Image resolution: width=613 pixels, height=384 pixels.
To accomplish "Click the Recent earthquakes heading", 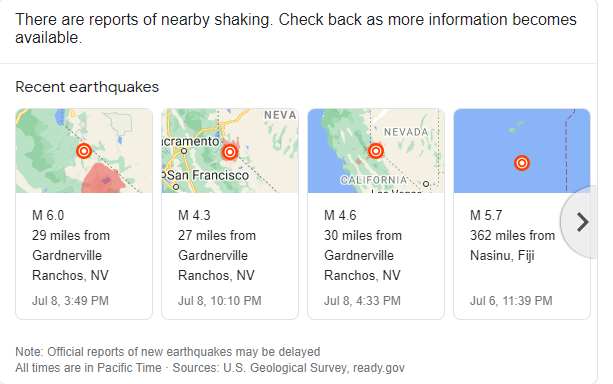I will (x=87, y=87).
